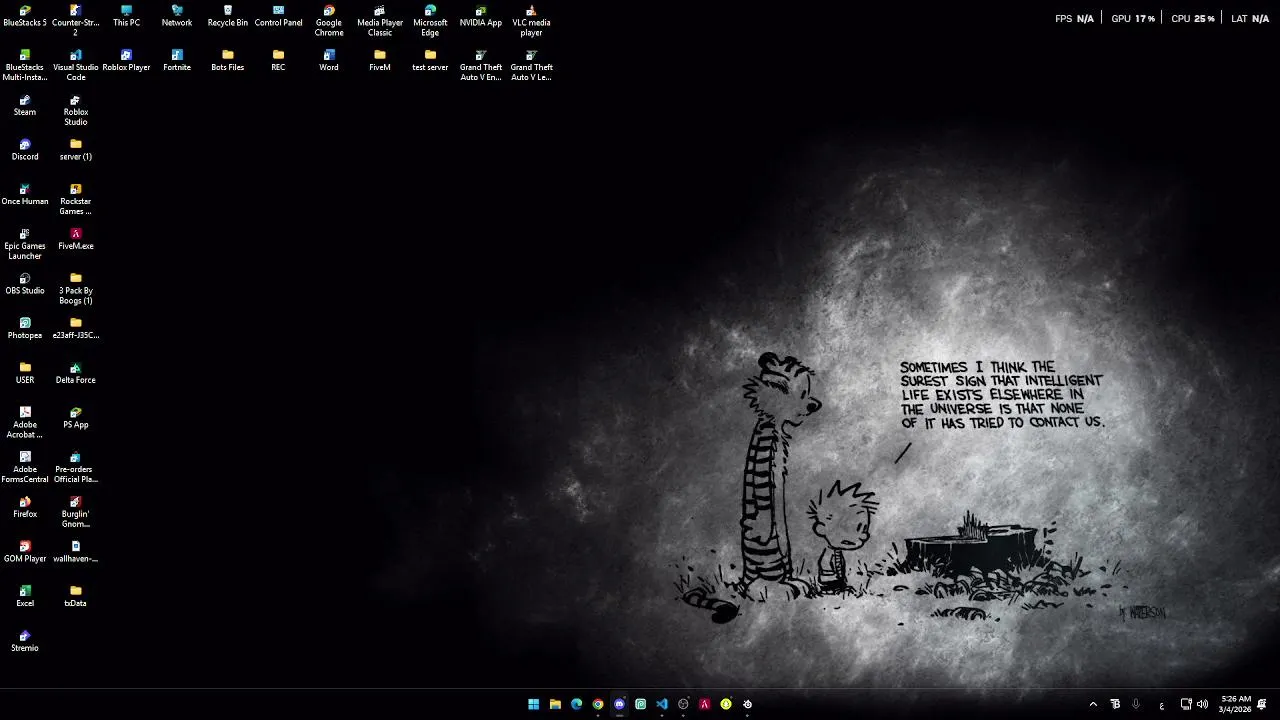Select the Pre-orders Official Pla... shortcut

75,467
